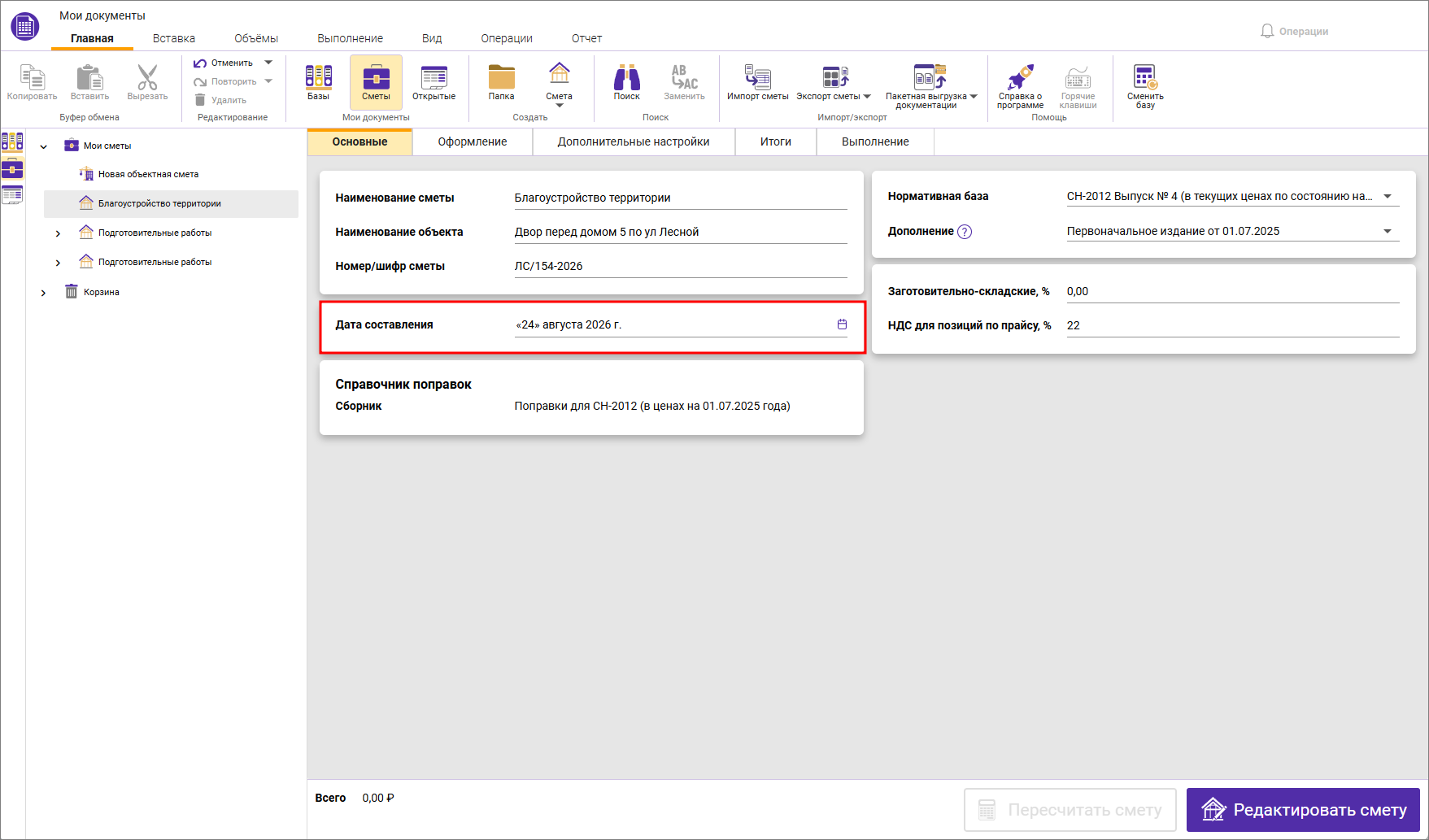Image resolution: width=1429 pixels, height=840 pixels.
Task: Edit the Наименование сметы field
Action: (x=680, y=198)
